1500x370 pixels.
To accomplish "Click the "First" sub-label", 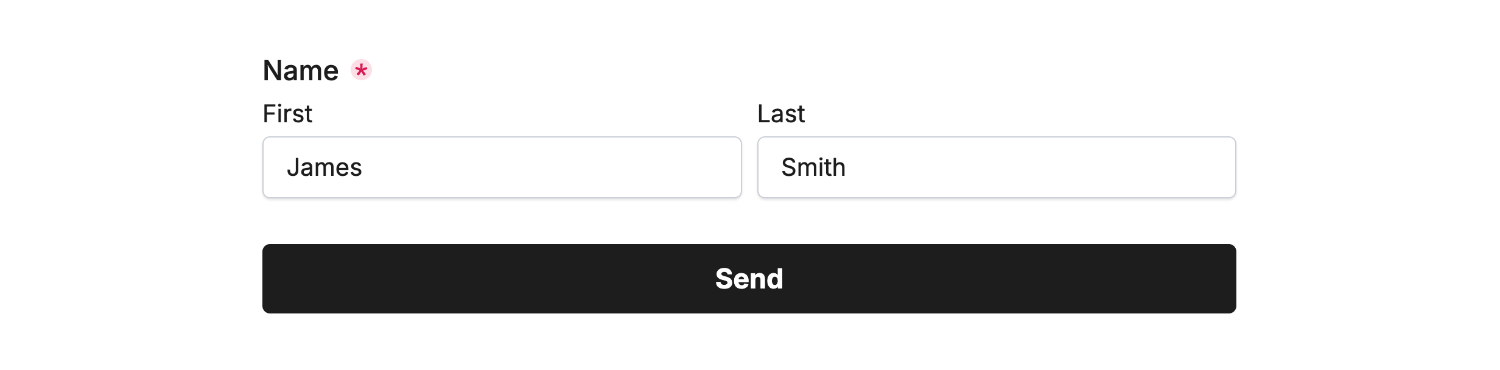I will (288, 114).
